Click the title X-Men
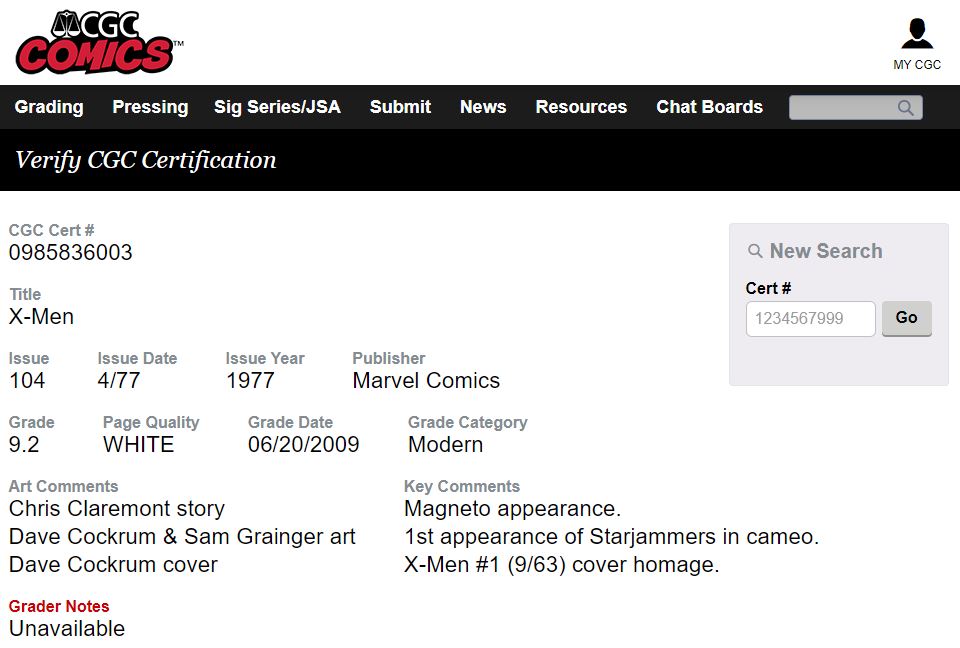 (x=41, y=317)
